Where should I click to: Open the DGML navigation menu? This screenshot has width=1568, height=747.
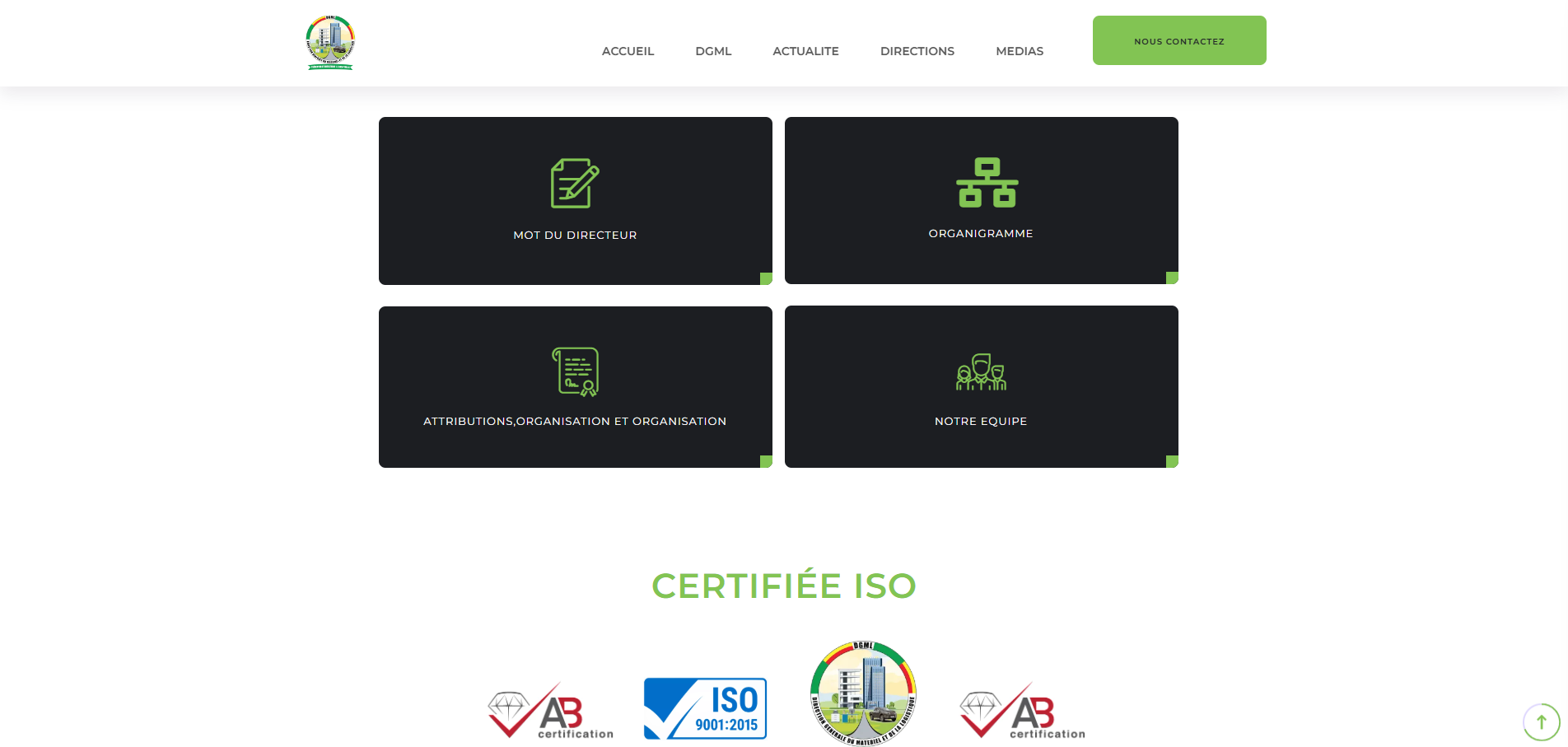point(713,51)
